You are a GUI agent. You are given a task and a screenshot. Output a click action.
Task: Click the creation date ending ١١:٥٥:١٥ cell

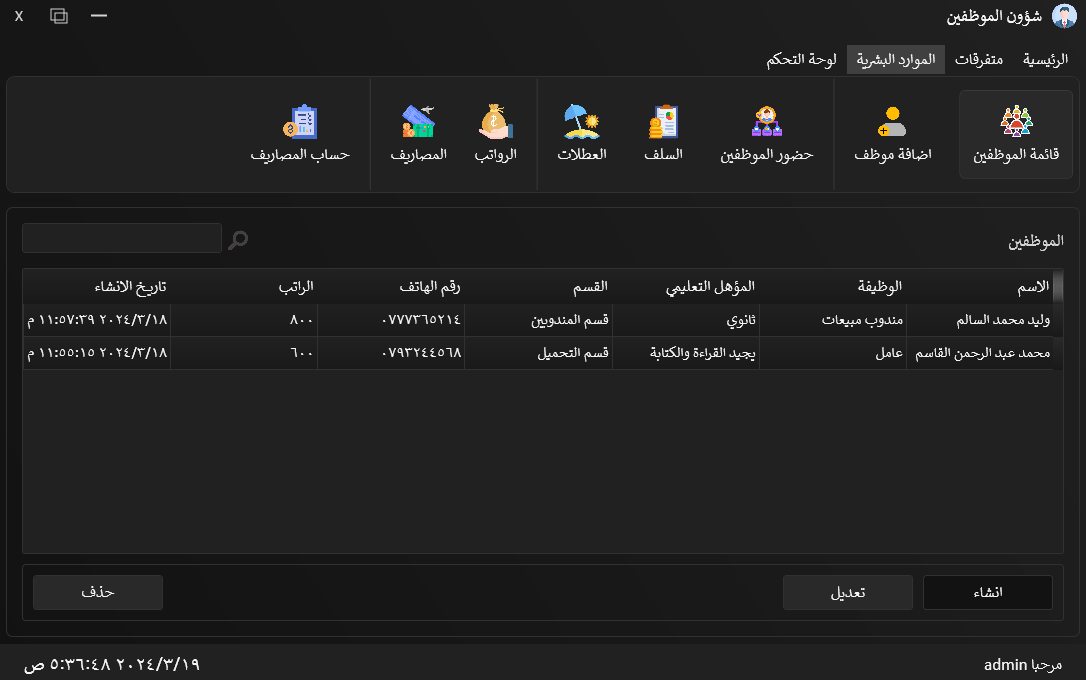[x=97, y=353]
